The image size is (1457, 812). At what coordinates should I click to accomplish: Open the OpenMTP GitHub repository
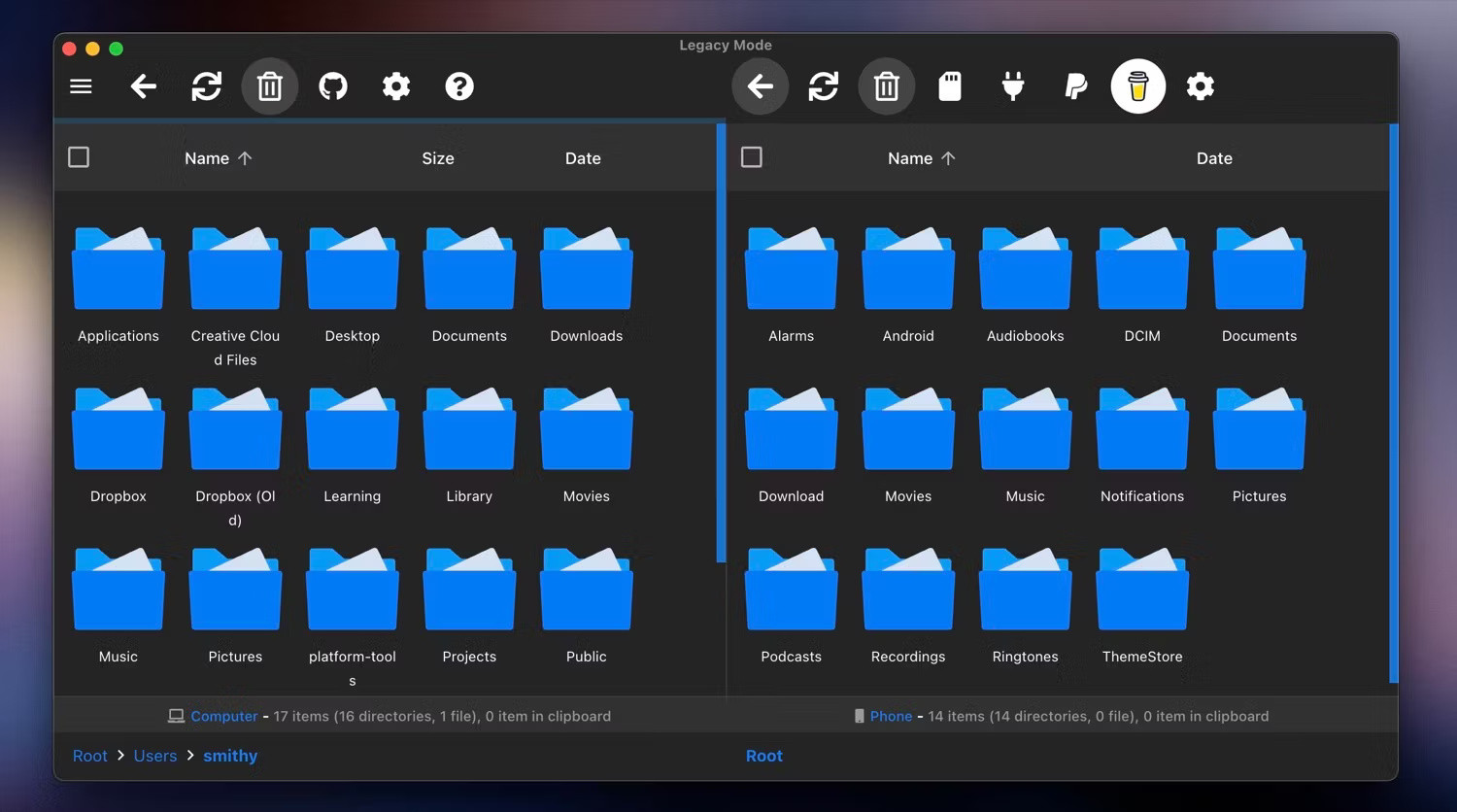[333, 85]
